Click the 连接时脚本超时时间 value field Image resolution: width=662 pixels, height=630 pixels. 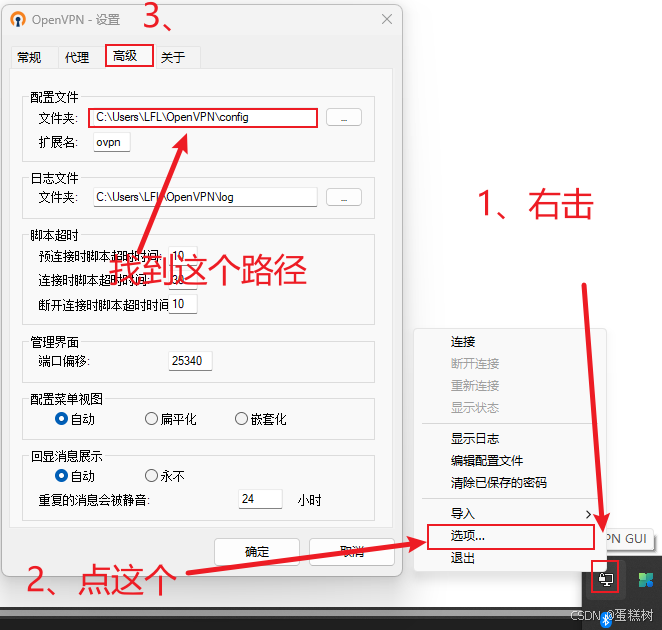(183, 280)
